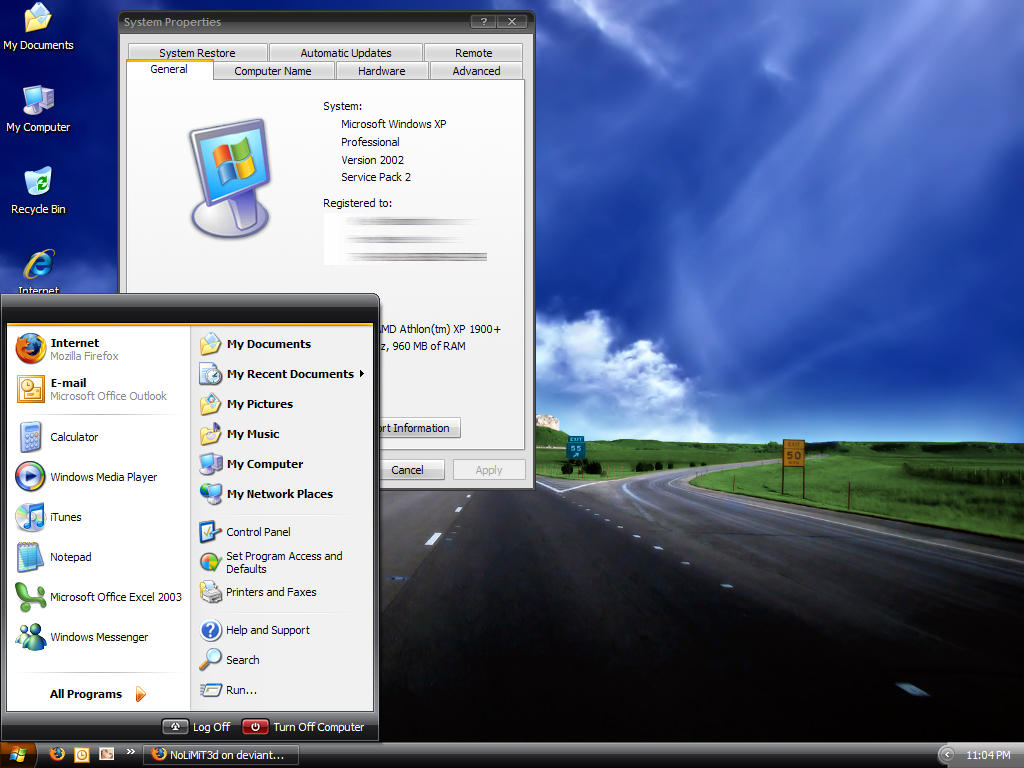Image resolution: width=1024 pixels, height=768 pixels.
Task: Select the My Computer desktop icon
Action: (39, 109)
